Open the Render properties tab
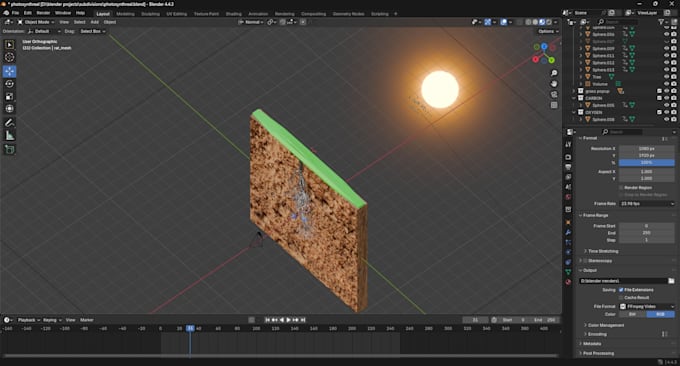Screen dimensions: 680x366 coord(568,157)
